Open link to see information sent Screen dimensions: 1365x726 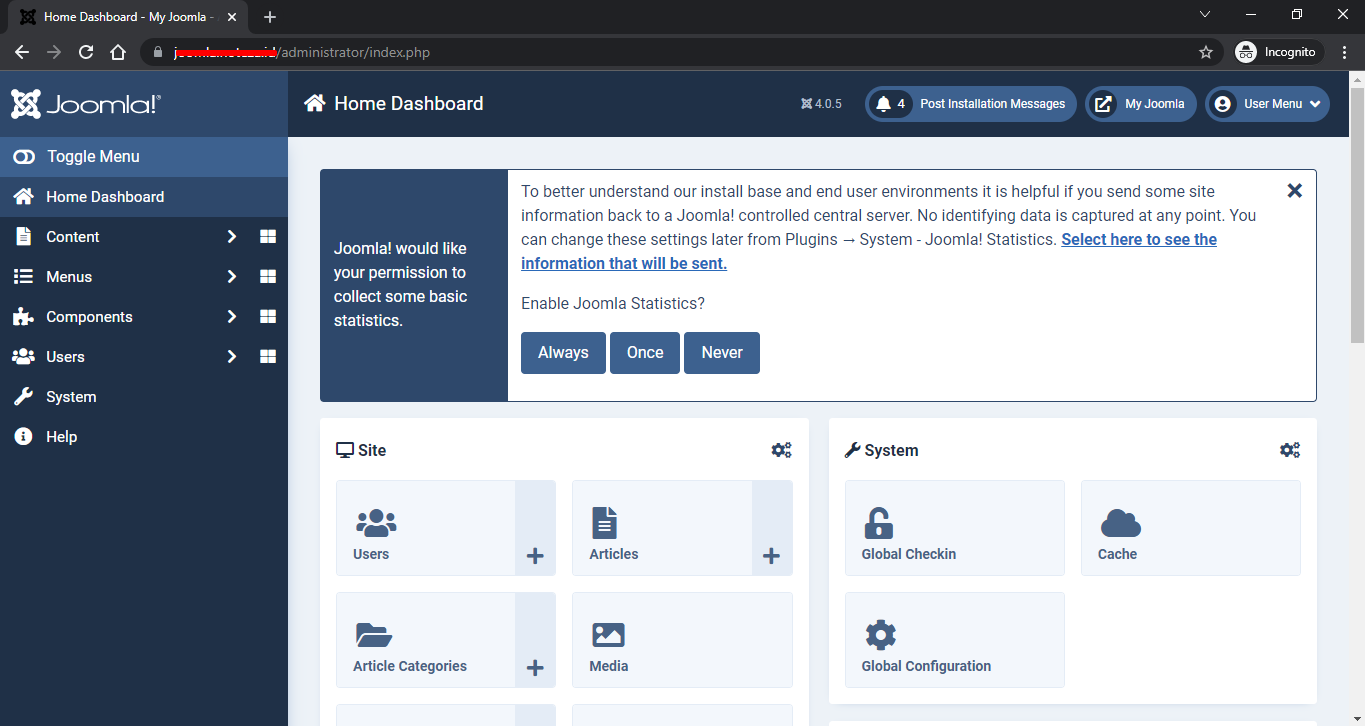[868, 252]
